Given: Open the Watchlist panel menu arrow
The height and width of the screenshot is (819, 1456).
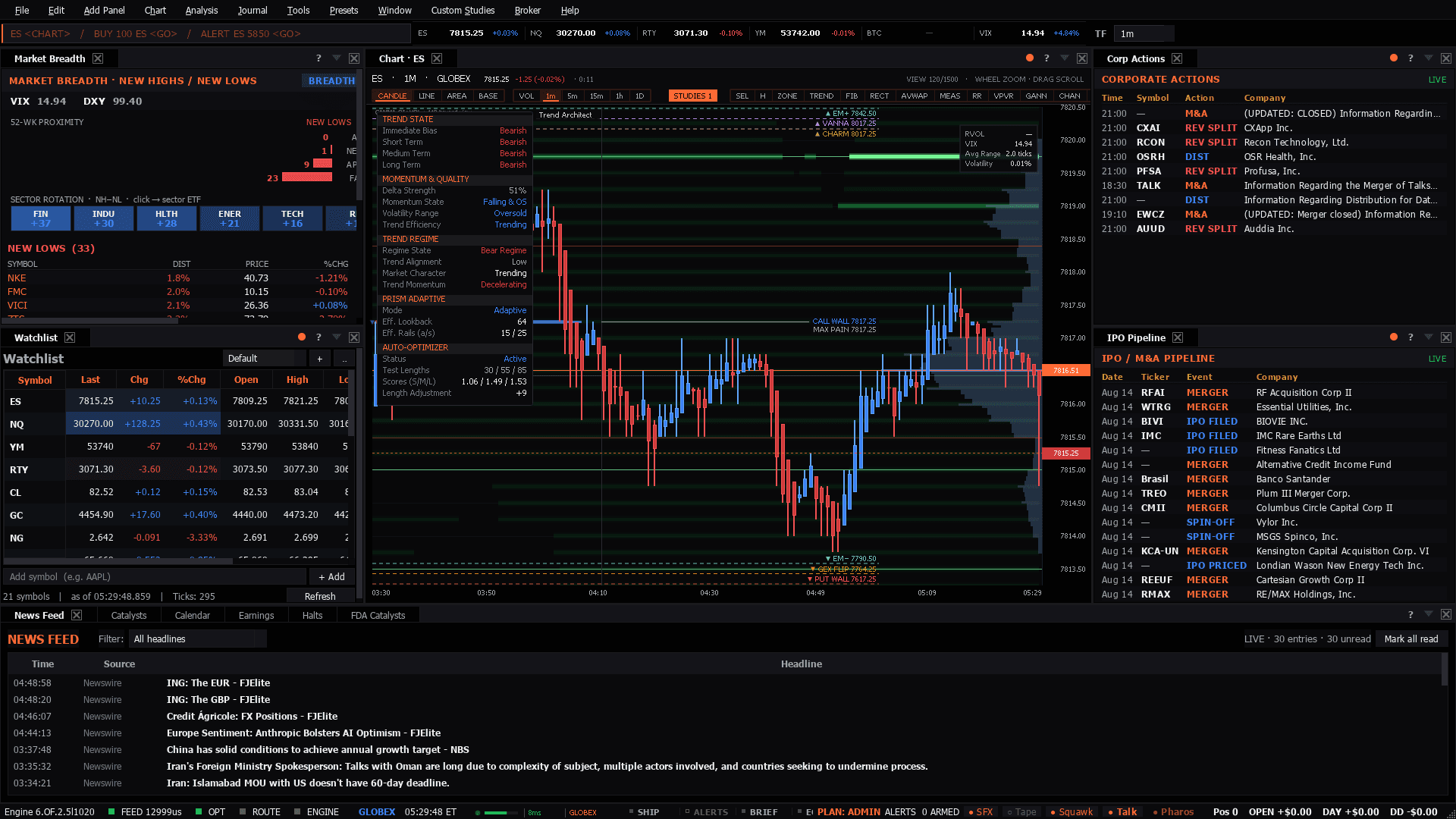Looking at the screenshot, I should point(336,337).
